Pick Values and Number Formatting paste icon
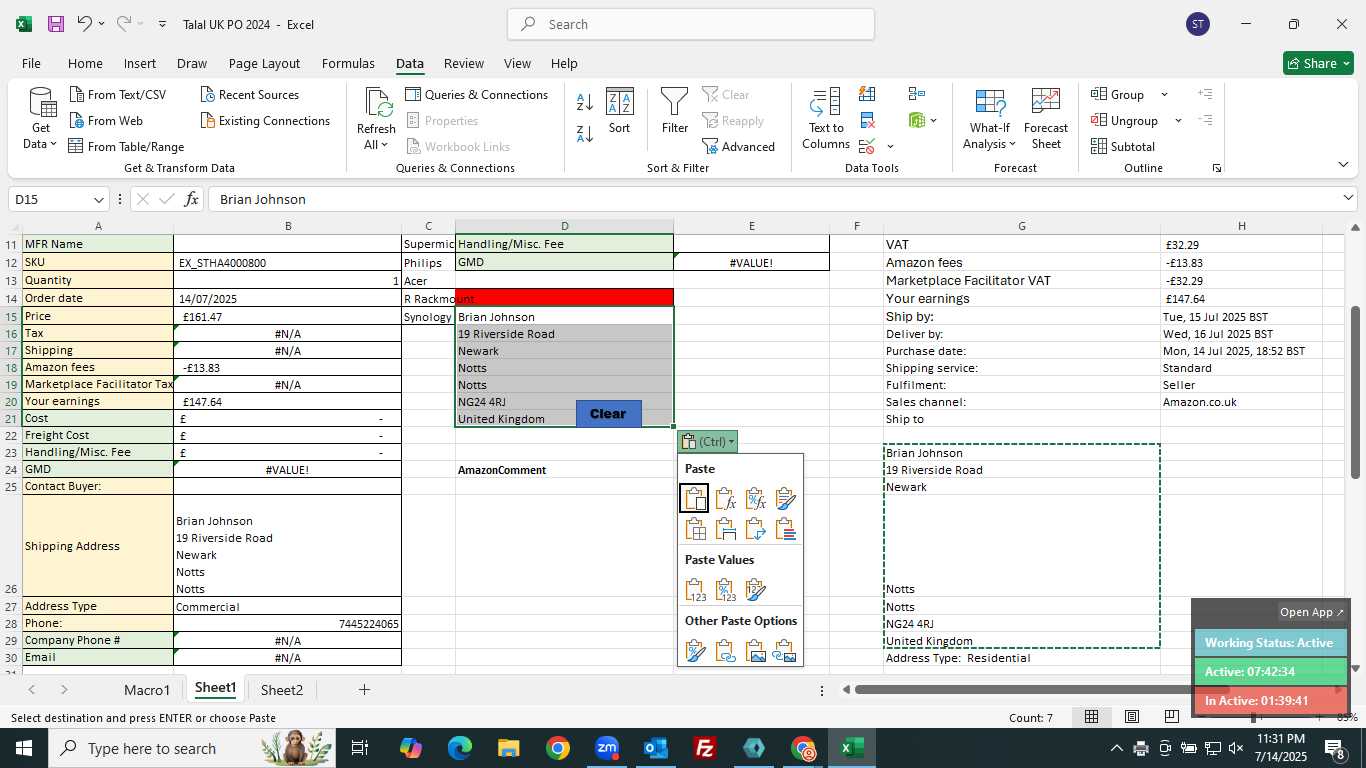 725,590
